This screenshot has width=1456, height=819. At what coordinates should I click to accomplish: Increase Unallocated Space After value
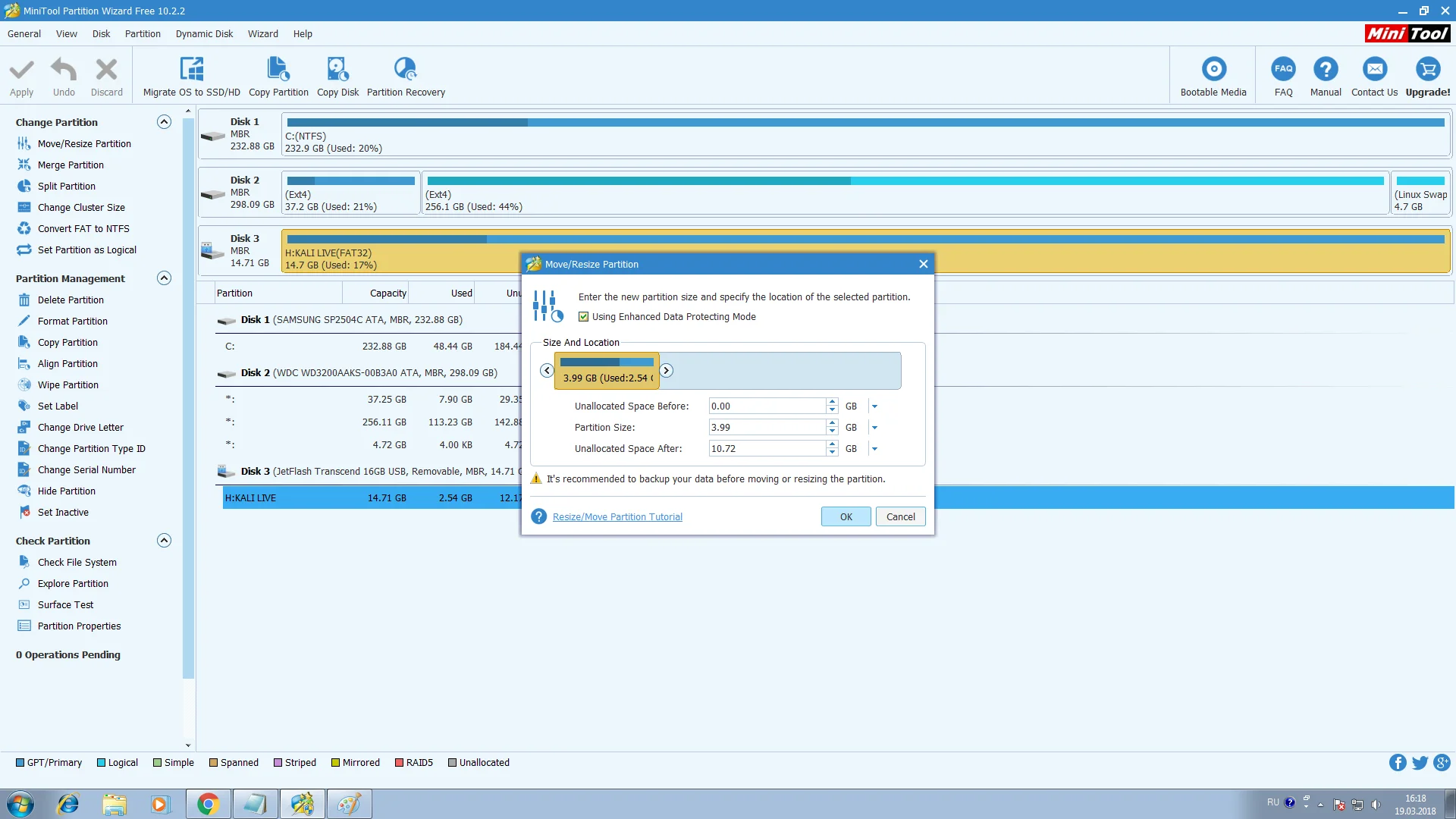832,444
